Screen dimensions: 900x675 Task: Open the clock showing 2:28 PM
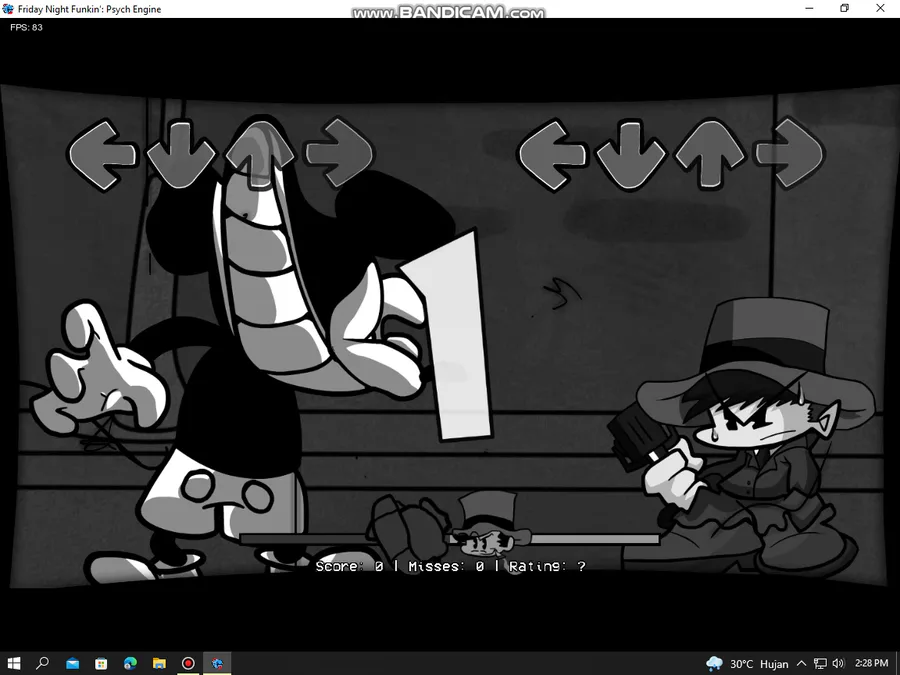point(871,664)
